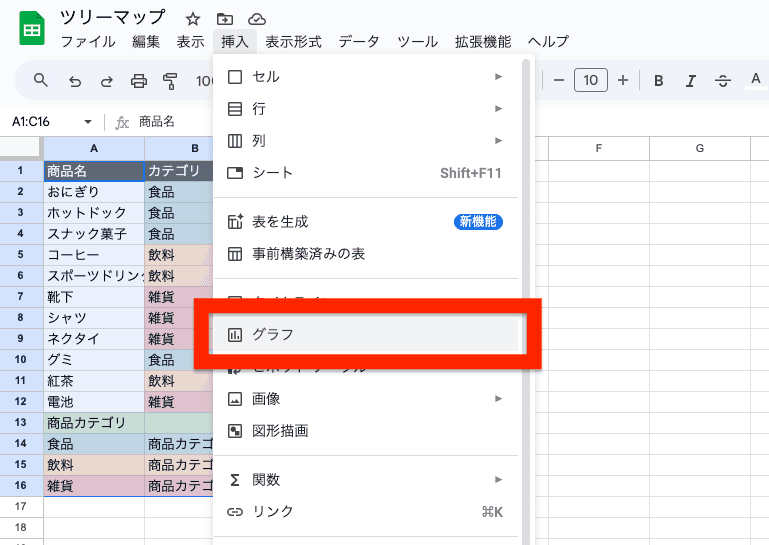Click the cloud save status icon
The height and width of the screenshot is (545, 769).
pos(256,19)
